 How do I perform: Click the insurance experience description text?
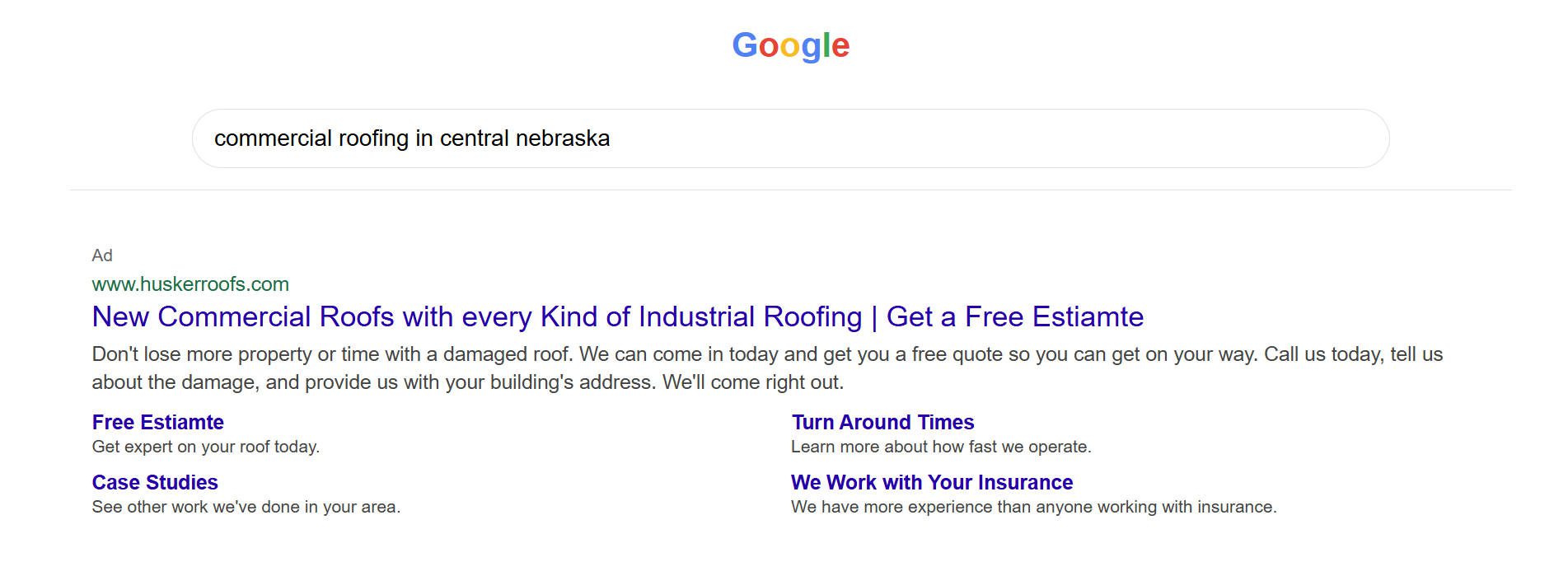coord(1032,507)
